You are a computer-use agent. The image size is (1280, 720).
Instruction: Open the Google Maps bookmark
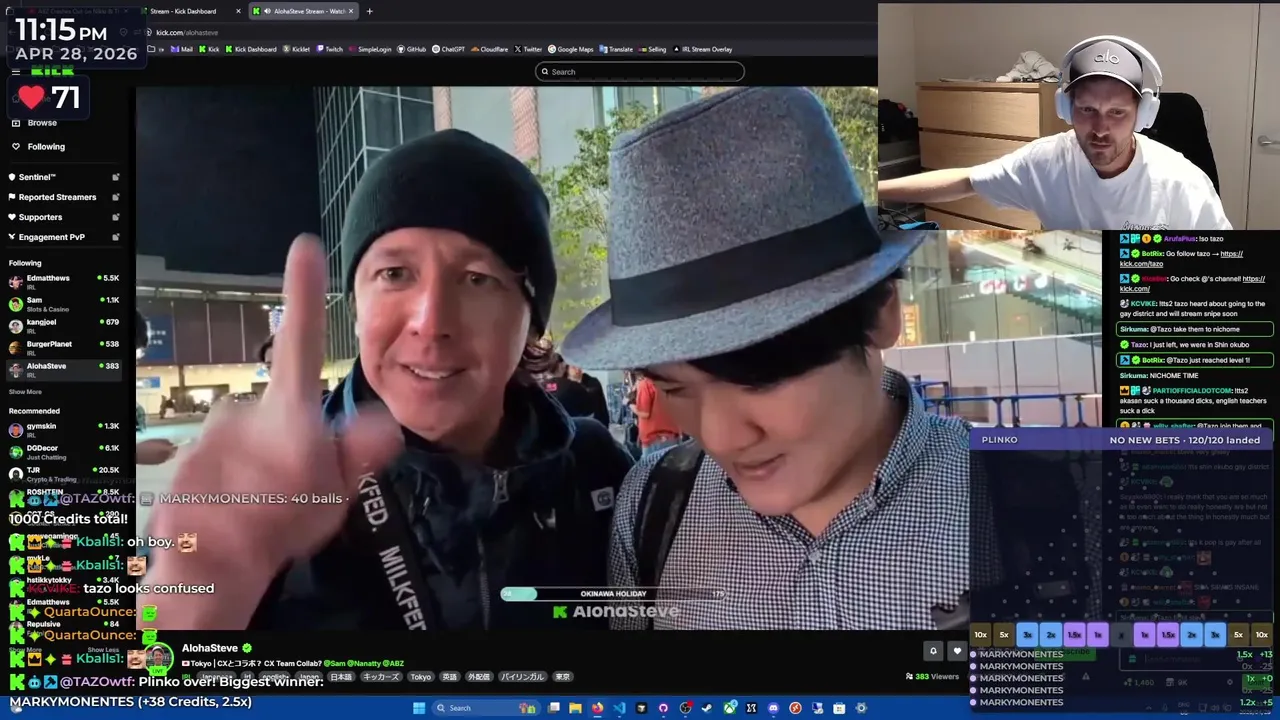point(570,49)
